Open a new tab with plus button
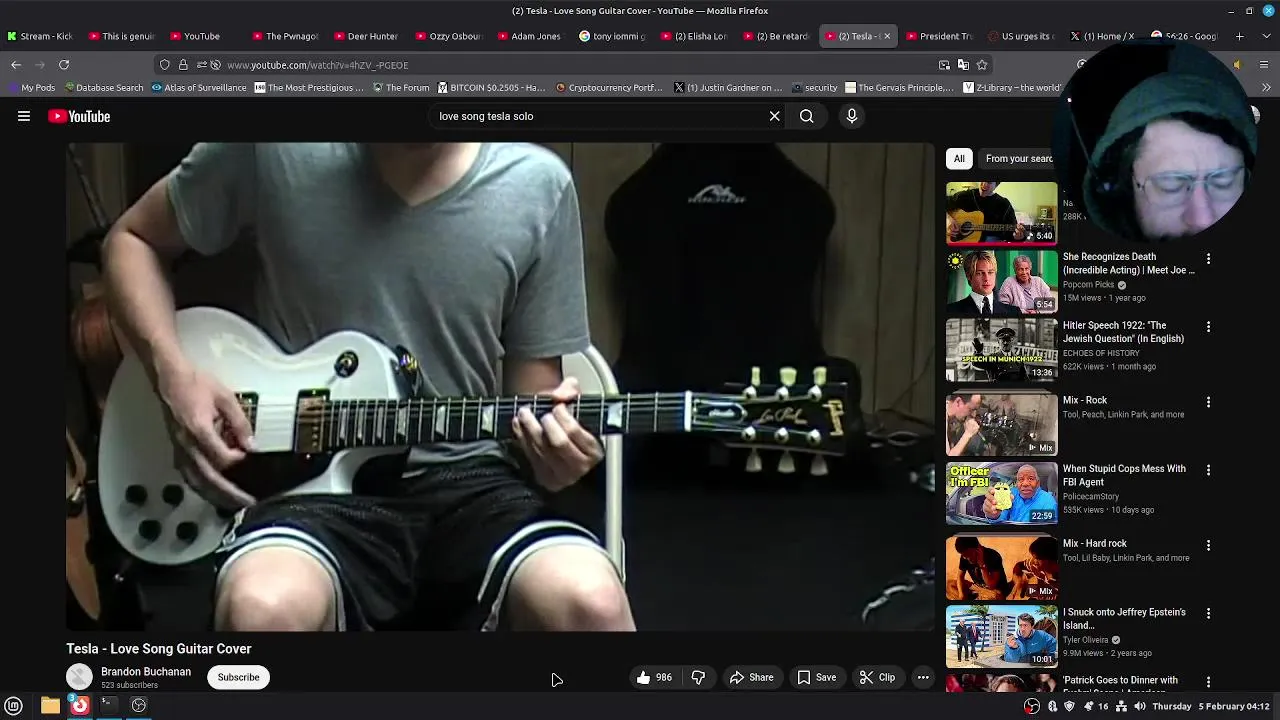The width and height of the screenshot is (1280, 720). click(1240, 36)
